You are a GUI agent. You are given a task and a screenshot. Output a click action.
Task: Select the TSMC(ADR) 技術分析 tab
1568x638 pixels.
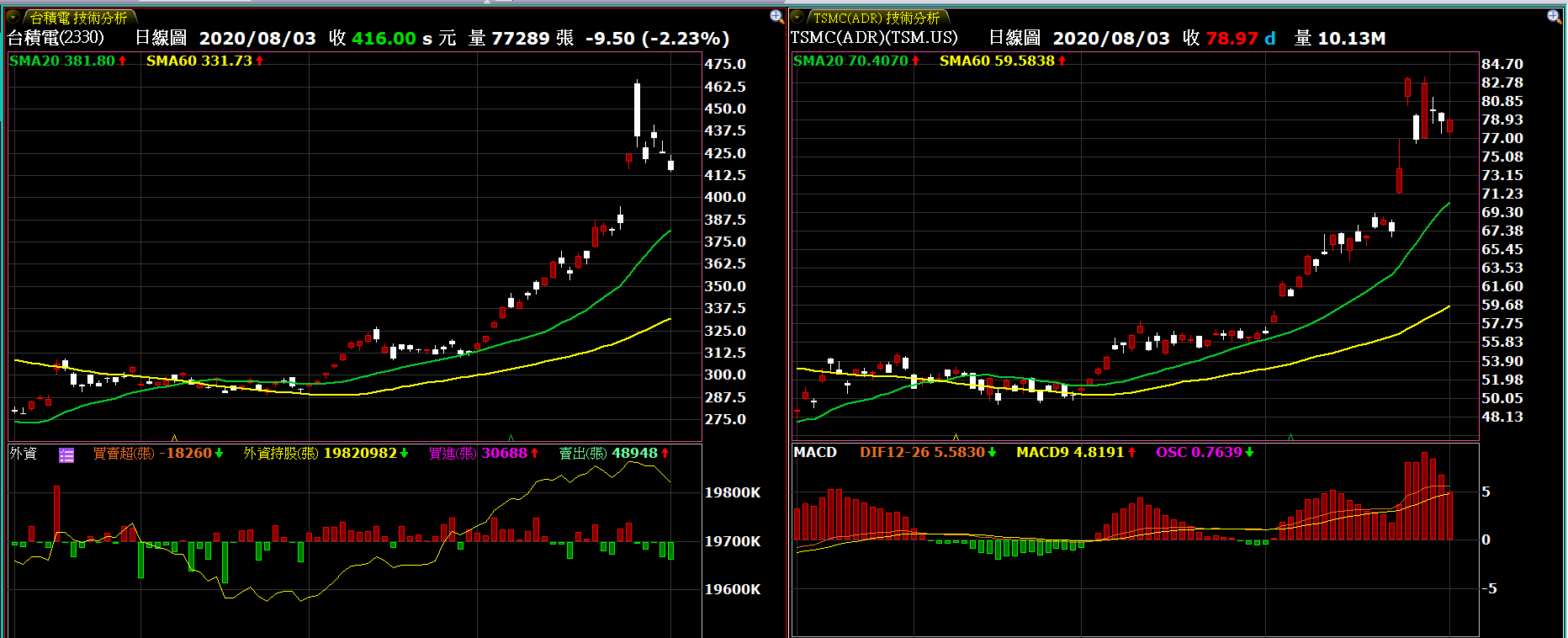pos(877,18)
